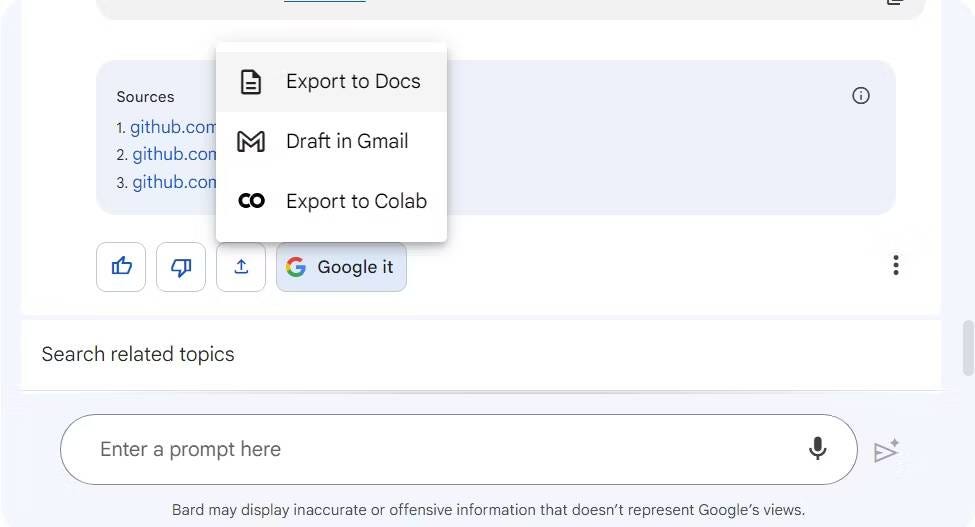
Task: Open the third github.com source link
Action: pos(173,182)
